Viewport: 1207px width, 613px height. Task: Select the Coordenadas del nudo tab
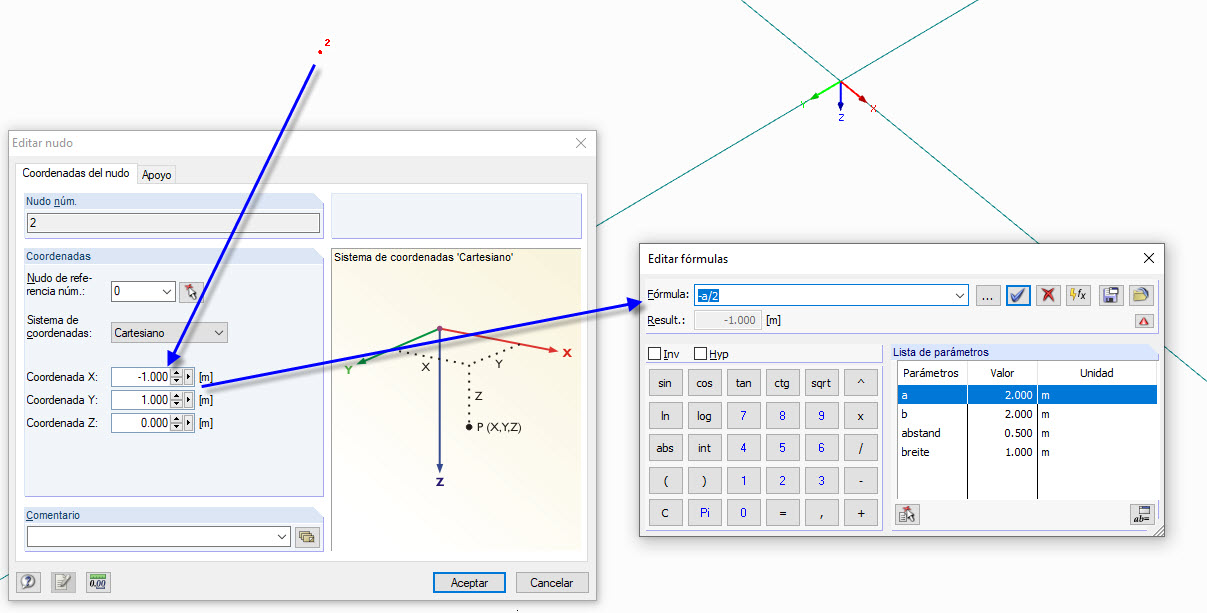pyautogui.click(x=76, y=173)
